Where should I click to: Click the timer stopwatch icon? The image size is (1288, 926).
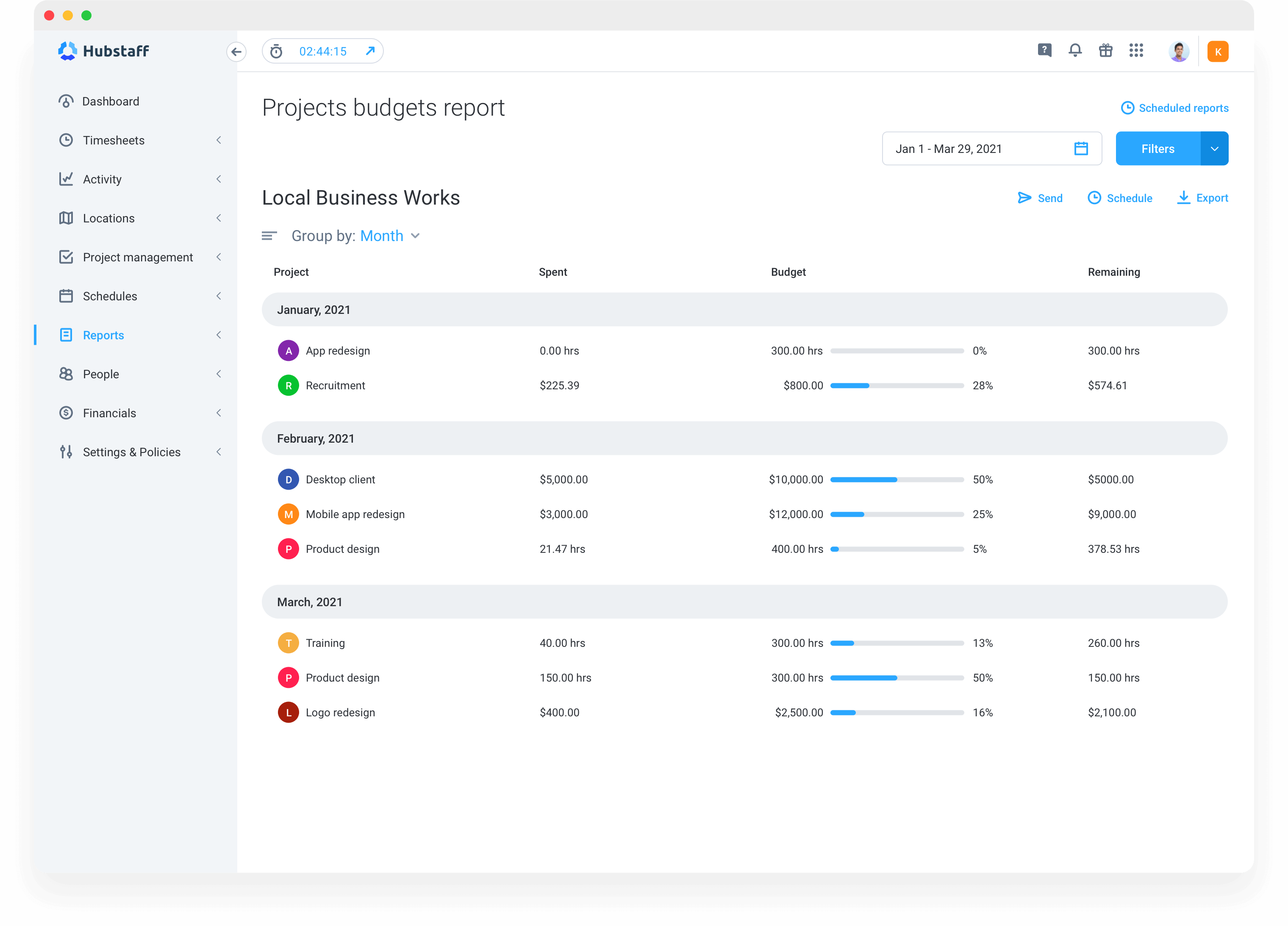coord(277,50)
